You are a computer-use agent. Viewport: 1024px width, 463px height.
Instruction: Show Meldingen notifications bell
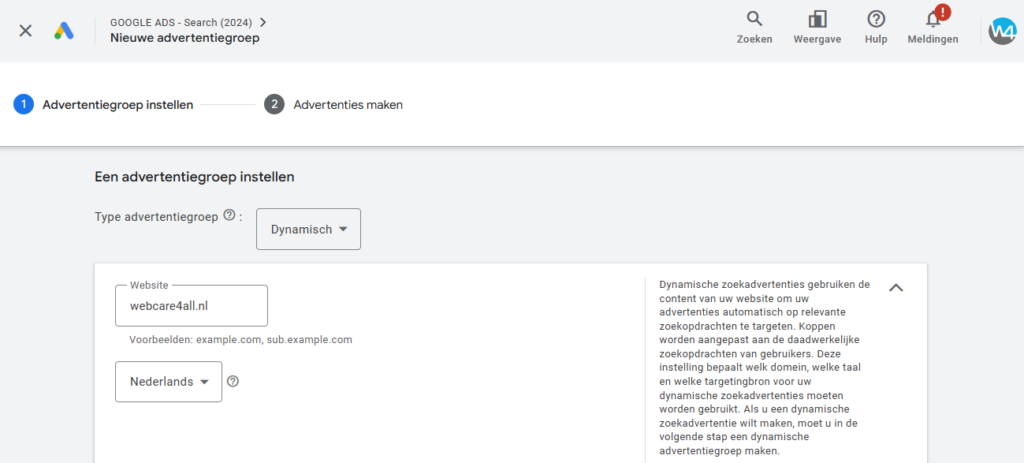click(x=933, y=19)
